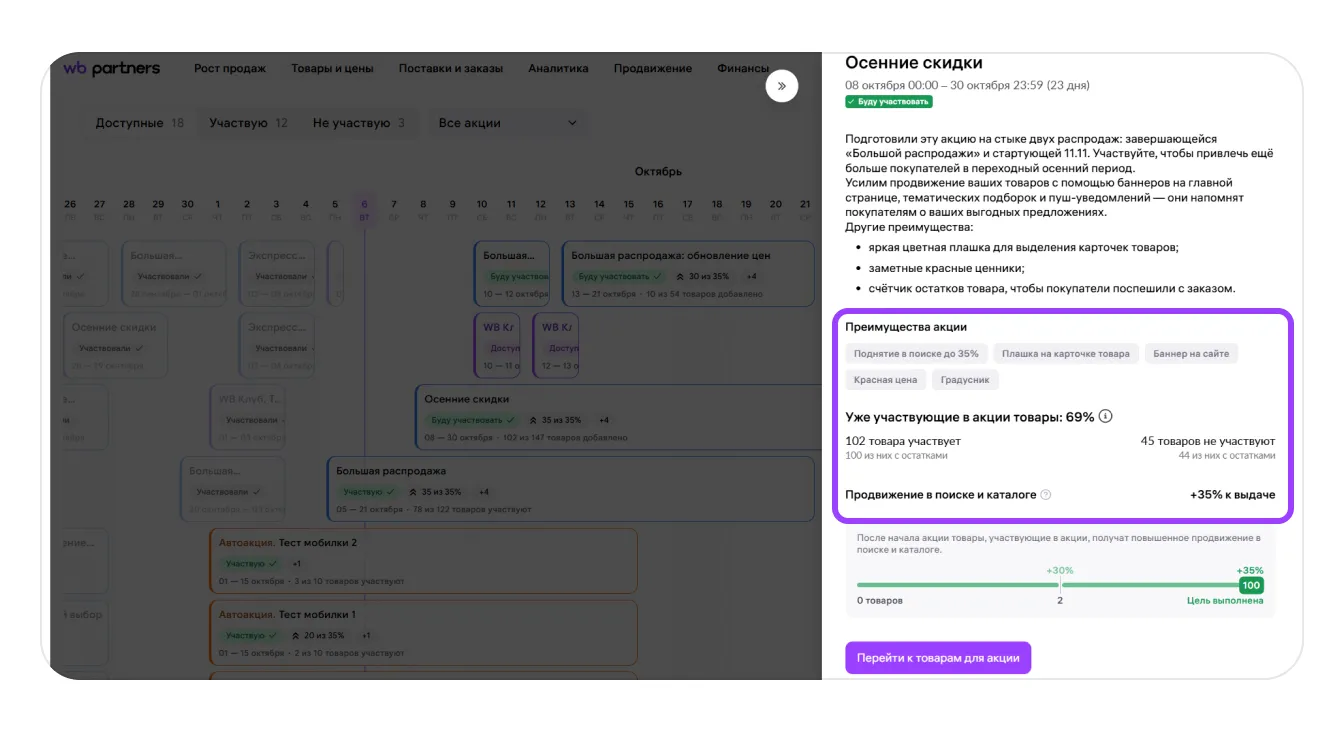Collapse the side panel with double-chevron button
The height and width of the screenshot is (730, 1344).
(781, 86)
